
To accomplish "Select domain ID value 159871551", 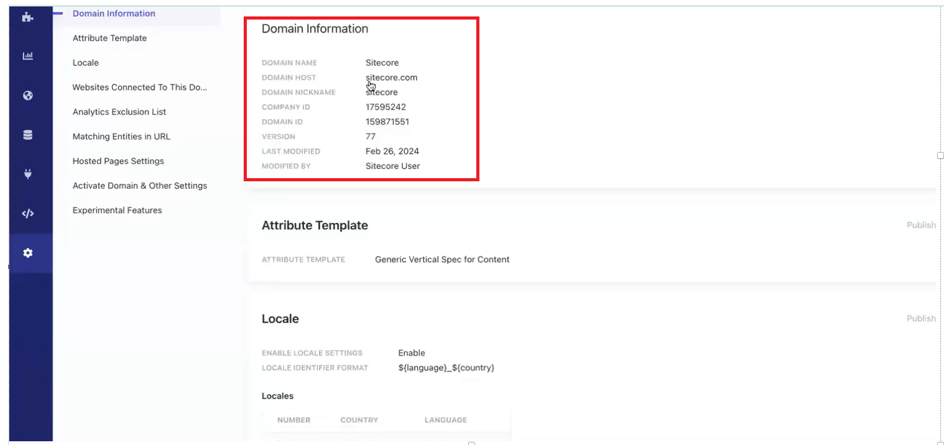I will point(387,122).
